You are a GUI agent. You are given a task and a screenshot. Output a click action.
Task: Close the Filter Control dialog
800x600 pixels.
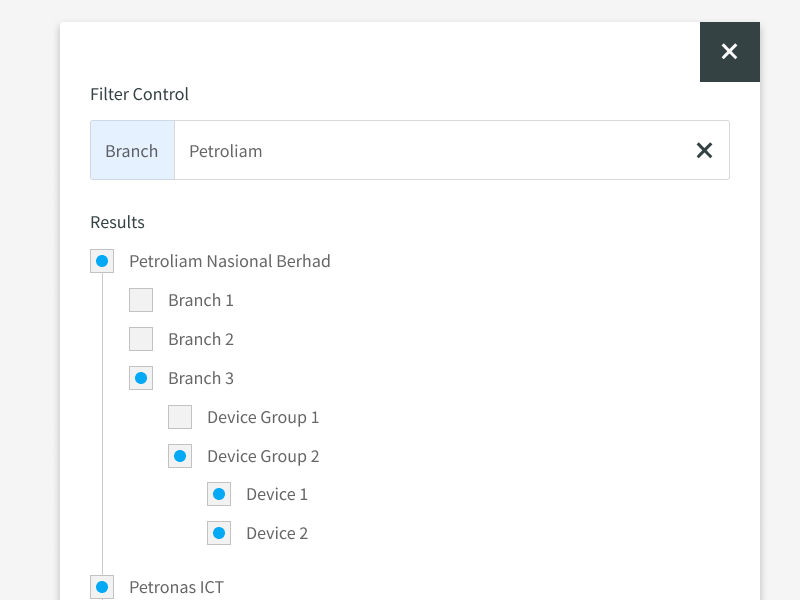point(729,51)
